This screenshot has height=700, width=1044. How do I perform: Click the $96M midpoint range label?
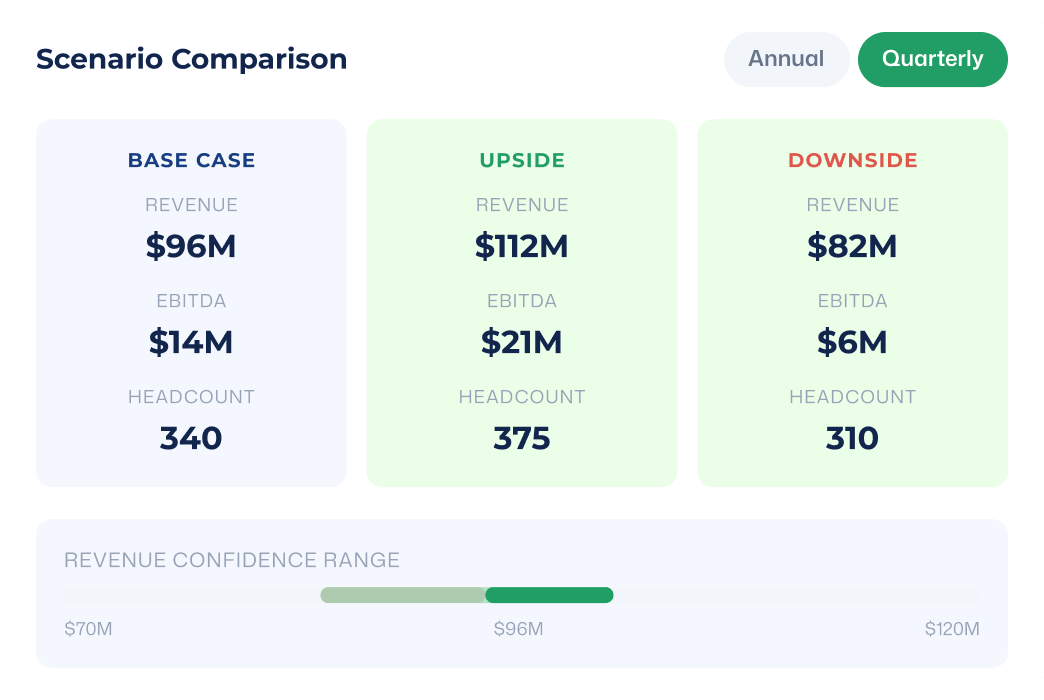[x=519, y=629]
